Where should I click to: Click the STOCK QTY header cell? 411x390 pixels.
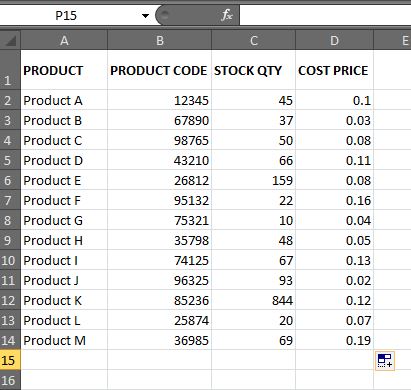click(x=253, y=70)
